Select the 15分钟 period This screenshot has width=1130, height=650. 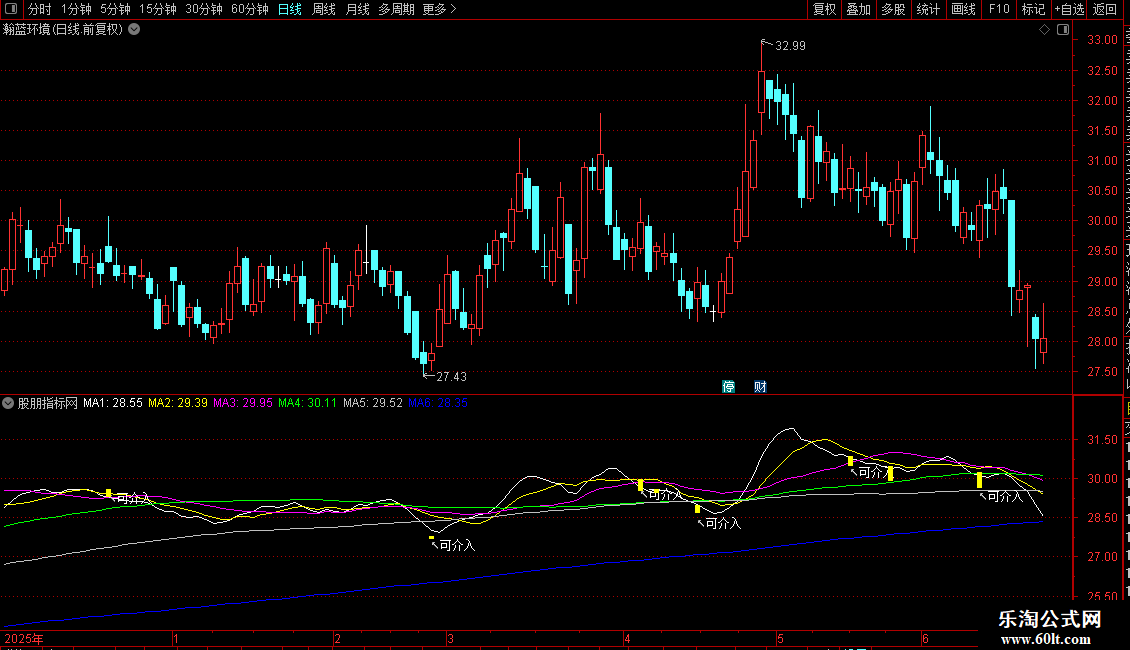tap(158, 9)
